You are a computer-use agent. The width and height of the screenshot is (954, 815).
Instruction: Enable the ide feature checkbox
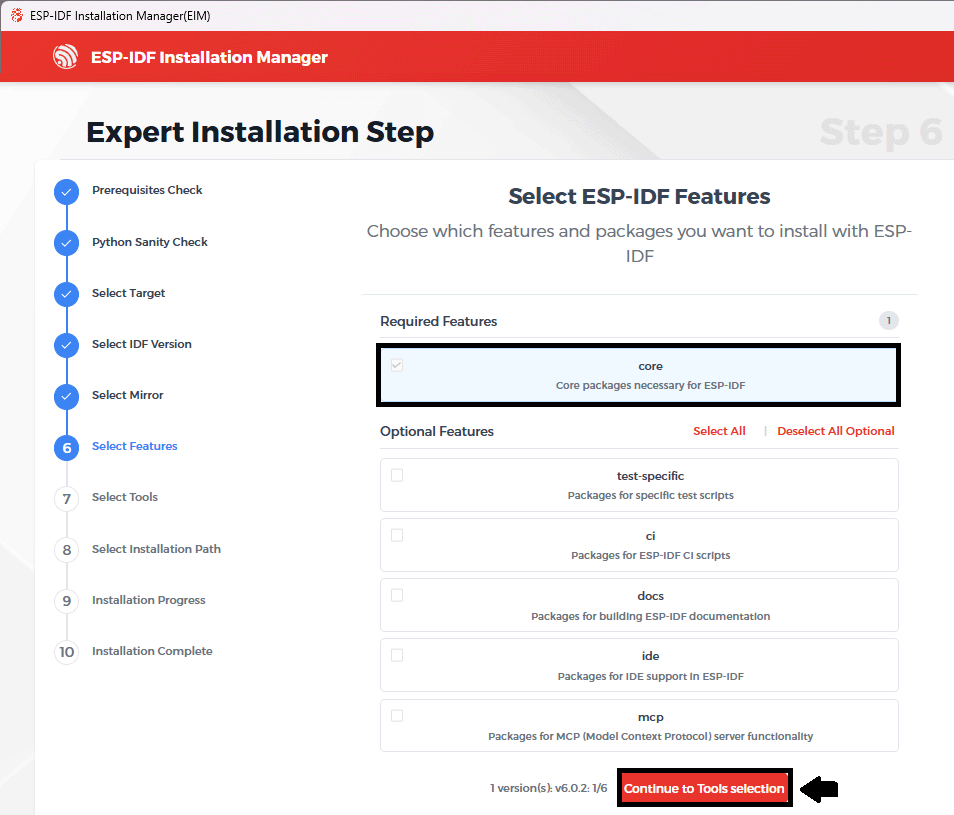click(x=397, y=655)
